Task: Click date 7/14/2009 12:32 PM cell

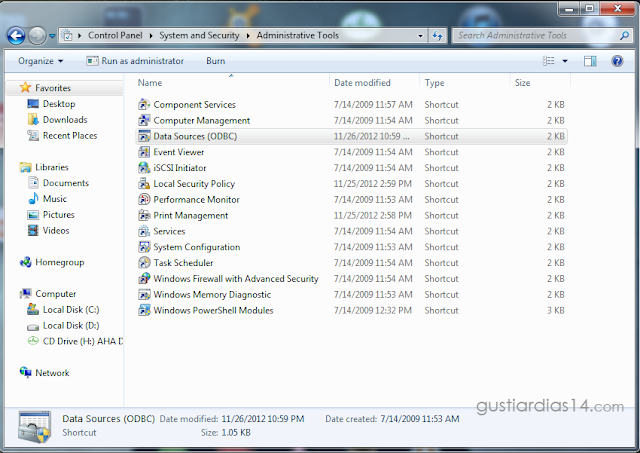Action: [x=373, y=311]
